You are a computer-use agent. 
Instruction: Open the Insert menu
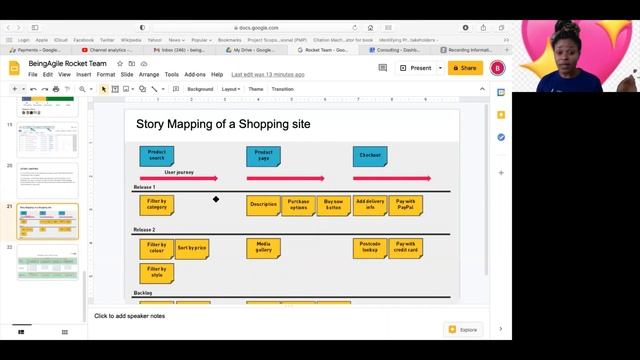[83, 75]
